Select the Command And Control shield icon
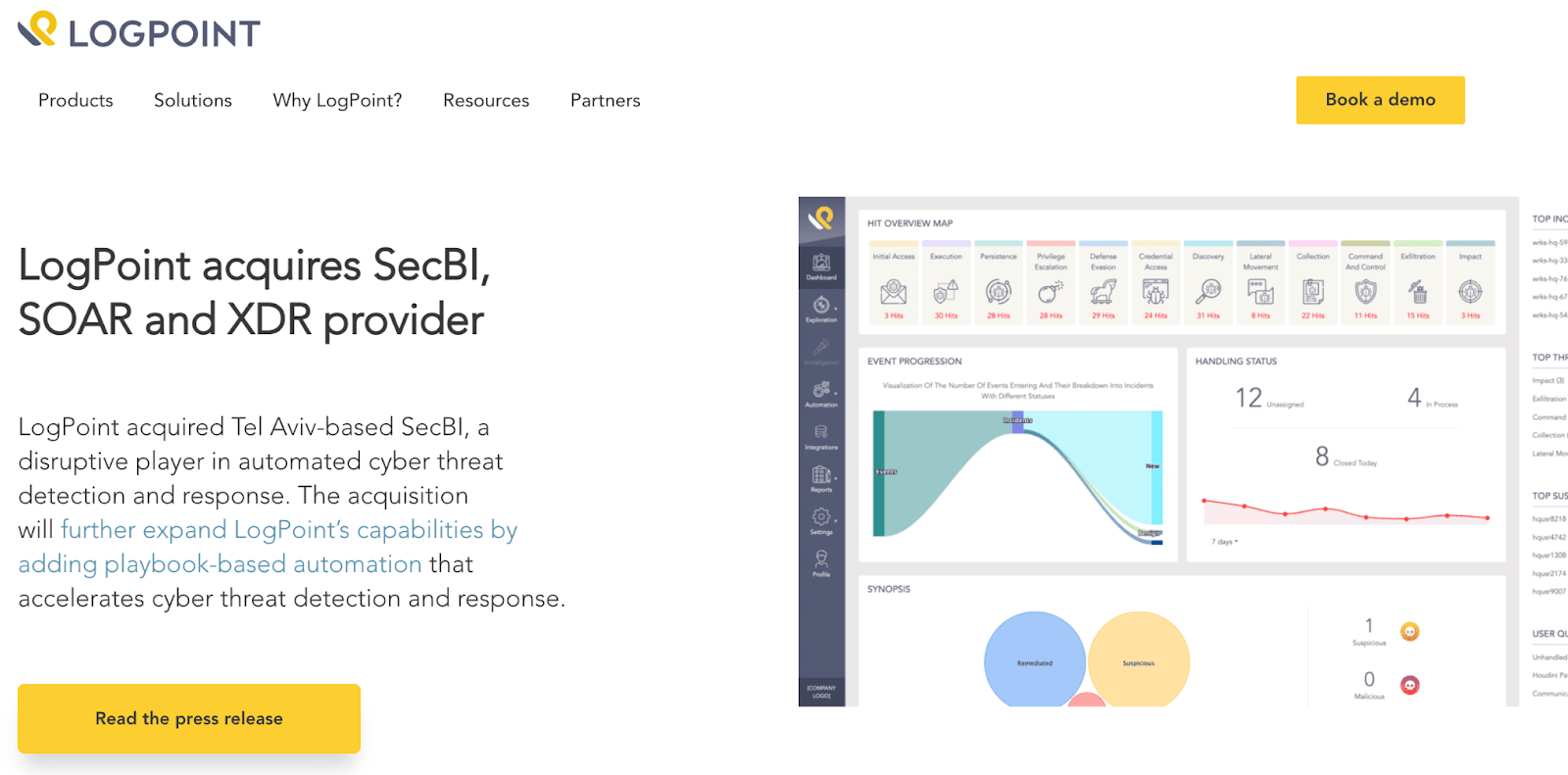 tap(1365, 292)
